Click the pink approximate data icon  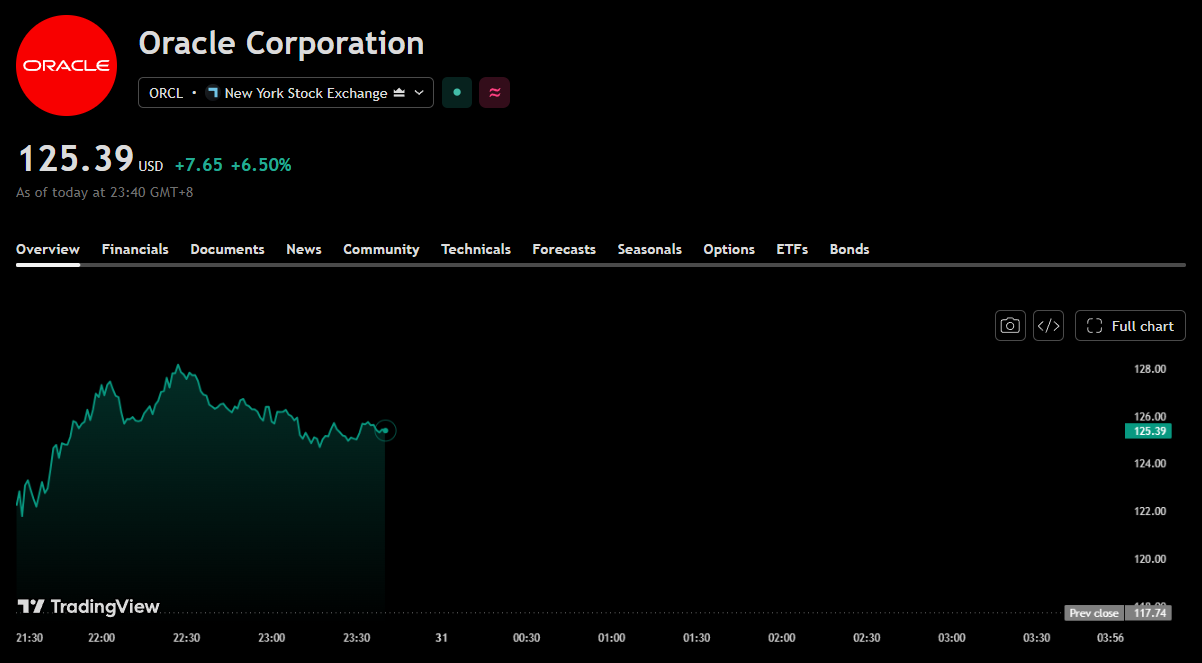[x=494, y=93]
